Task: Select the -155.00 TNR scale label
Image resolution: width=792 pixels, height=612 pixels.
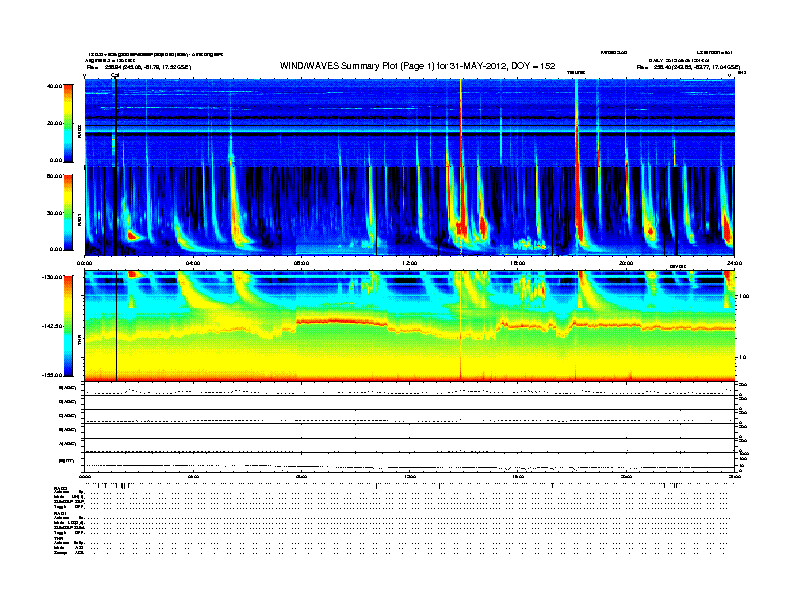Action: (x=52, y=375)
